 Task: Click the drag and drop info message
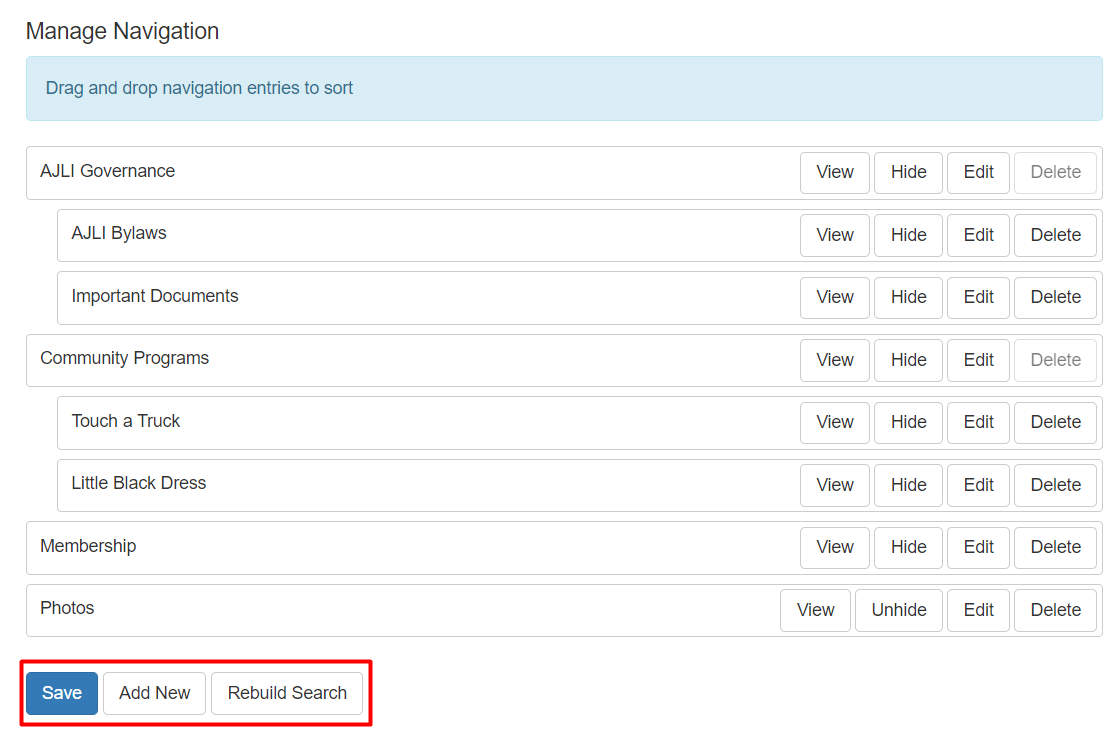click(x=564, y=89)
